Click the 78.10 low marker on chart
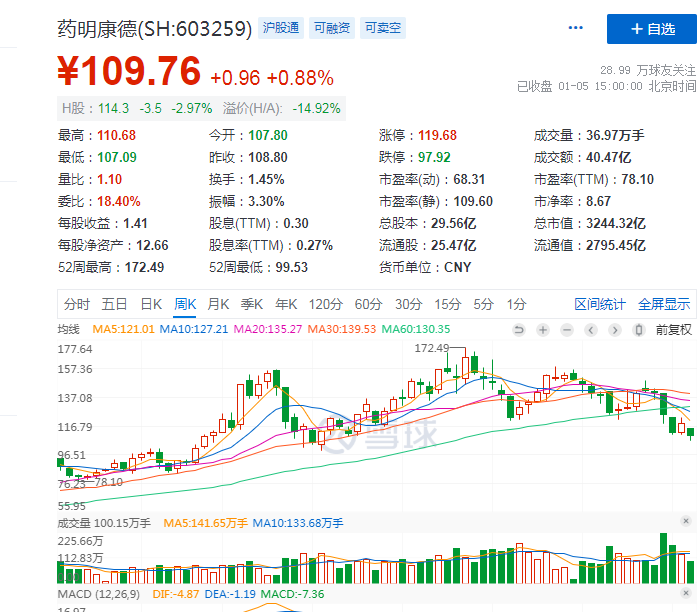This screenshot has height=612, width=699. 108,482
